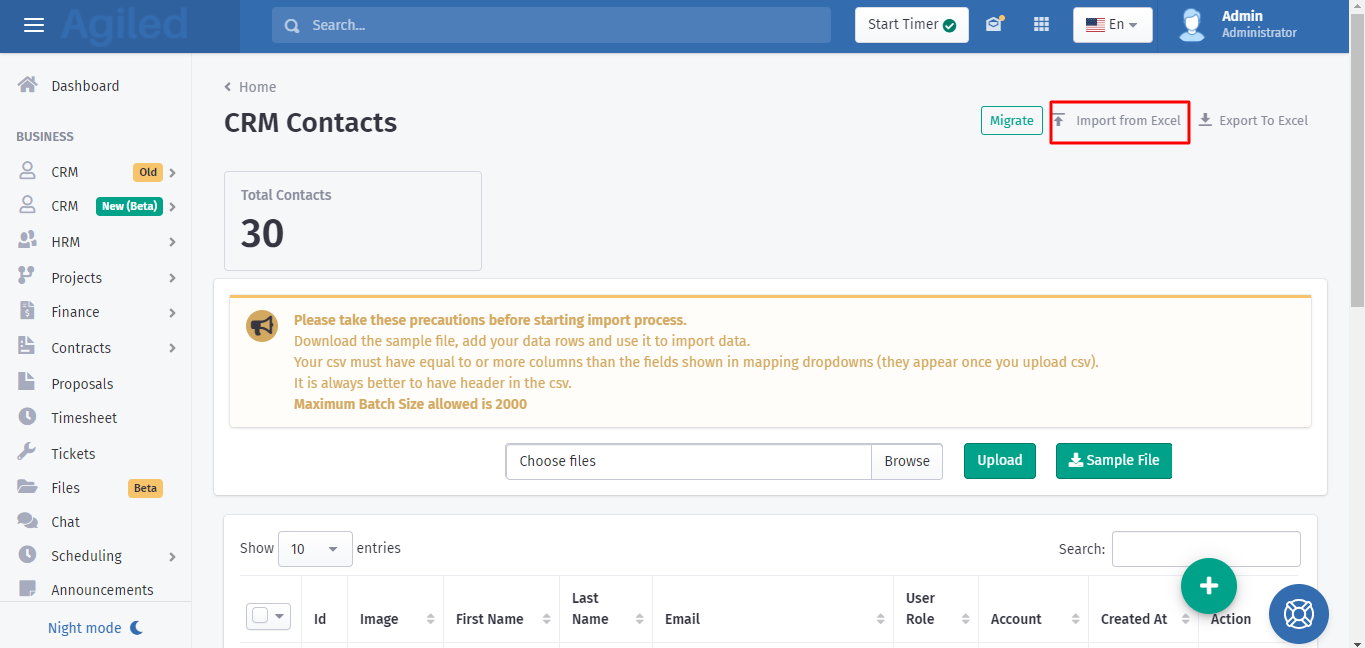
Task: Click the graduation cap notifications icon
Action: click(x=993, y=25)
